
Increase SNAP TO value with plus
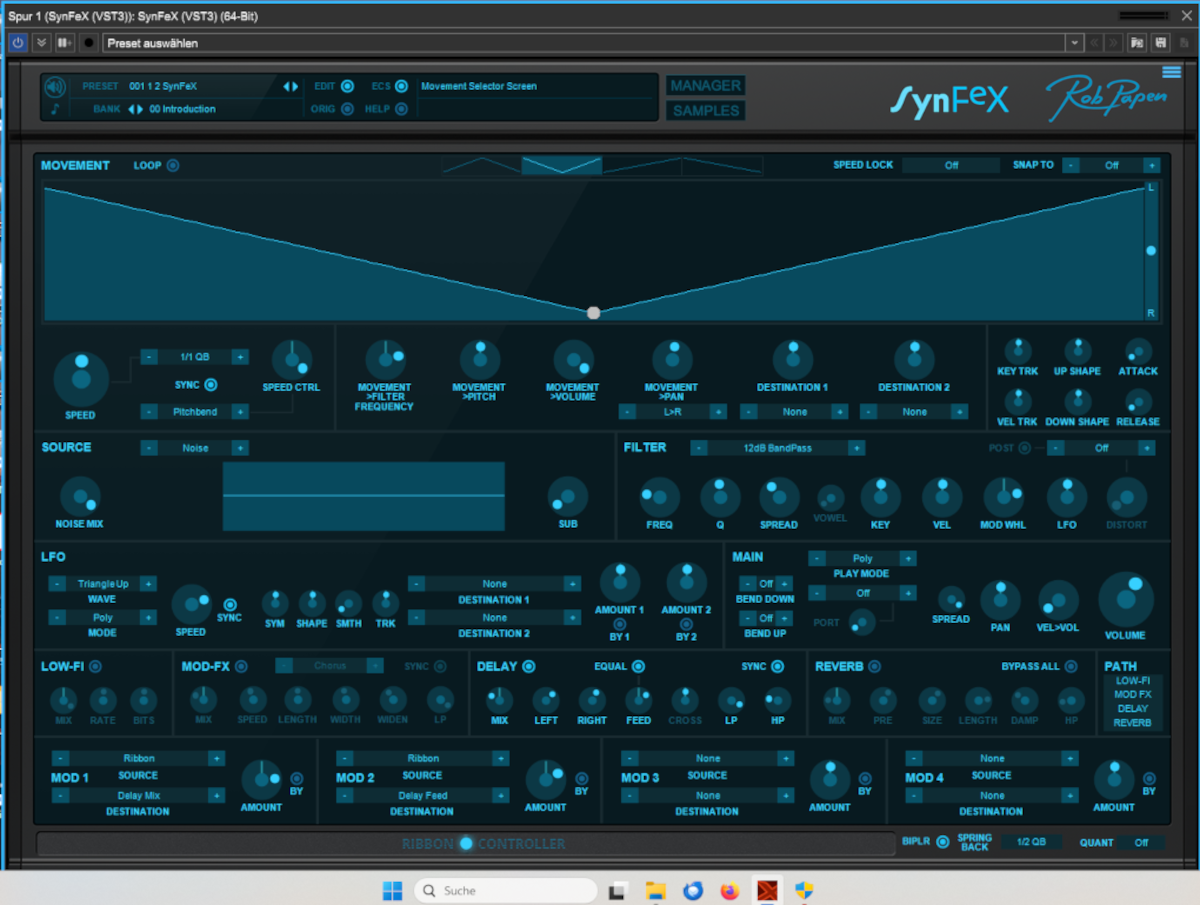click(x=1151, y=166)
